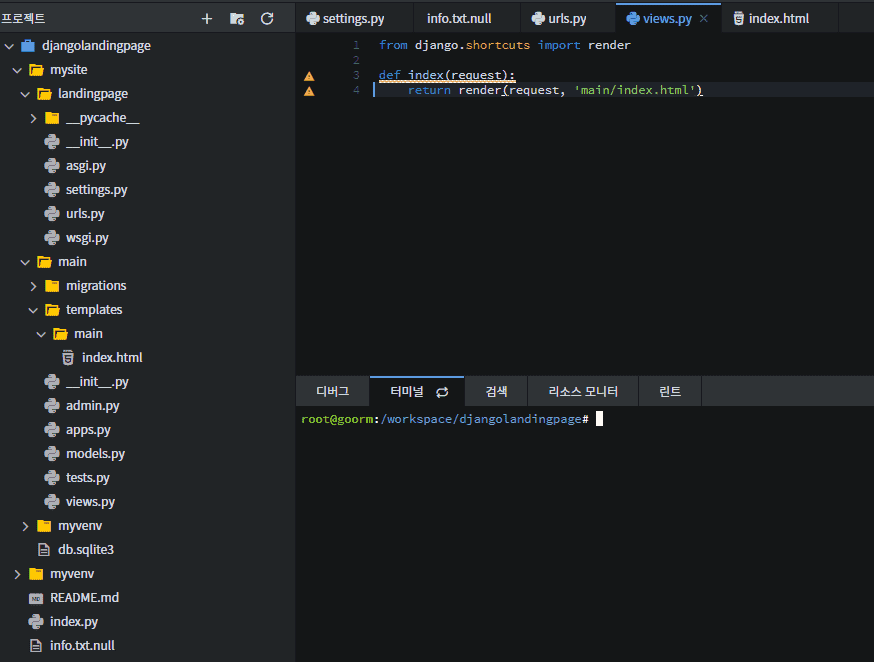This screenshot has height=662, width=874.
Task: Open __init__.py under main app folder
Action: 97,382
